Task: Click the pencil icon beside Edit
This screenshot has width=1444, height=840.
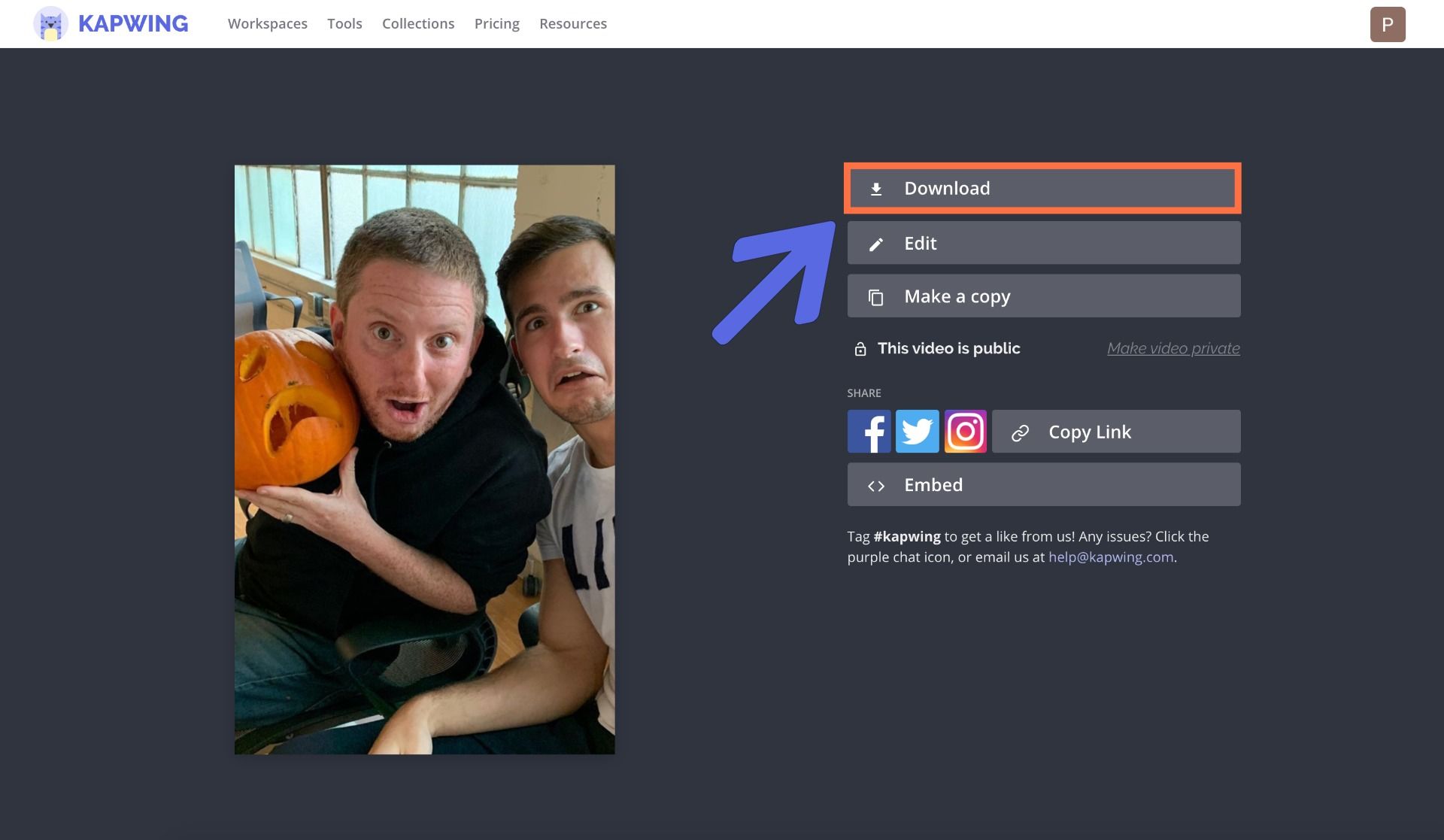Action: 876,244
